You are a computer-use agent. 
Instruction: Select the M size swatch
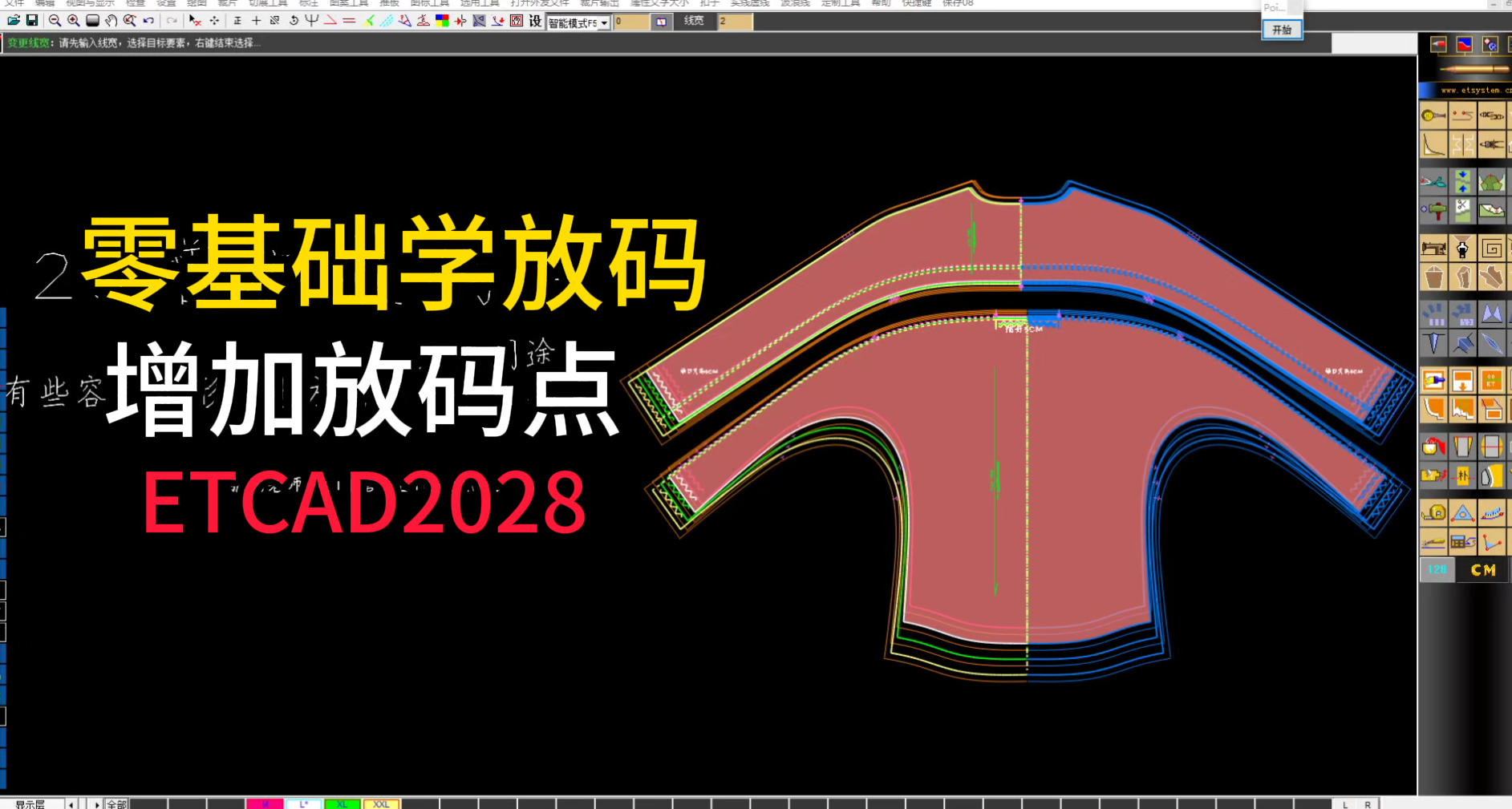point(265,803)
